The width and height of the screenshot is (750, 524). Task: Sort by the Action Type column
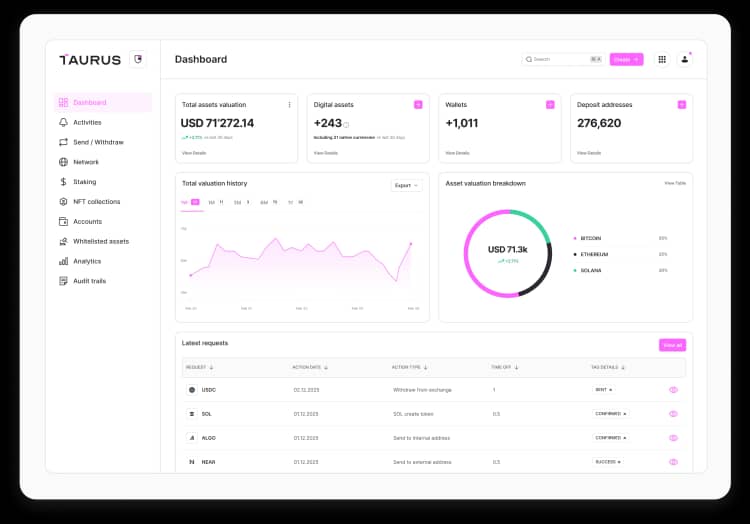(x=409, y=367)
